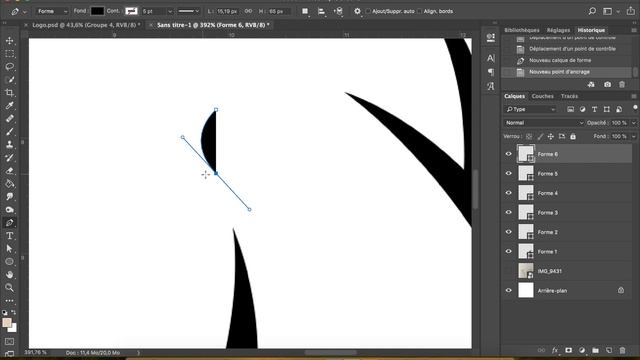Open the Forme tool mode dropdown
This screenshot has height=360, width=640.
52,11
